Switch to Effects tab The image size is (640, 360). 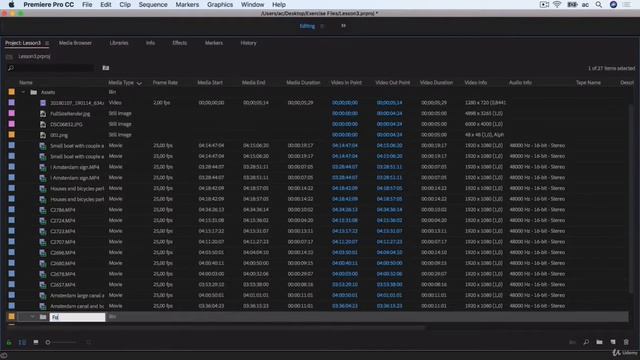[180, 43]
